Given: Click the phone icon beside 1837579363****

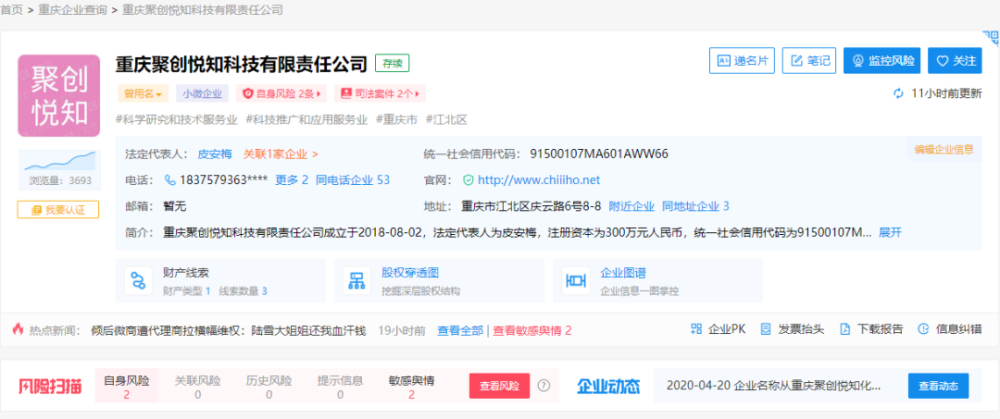Looking at the screenshot, I should click(x=170, y=180).
